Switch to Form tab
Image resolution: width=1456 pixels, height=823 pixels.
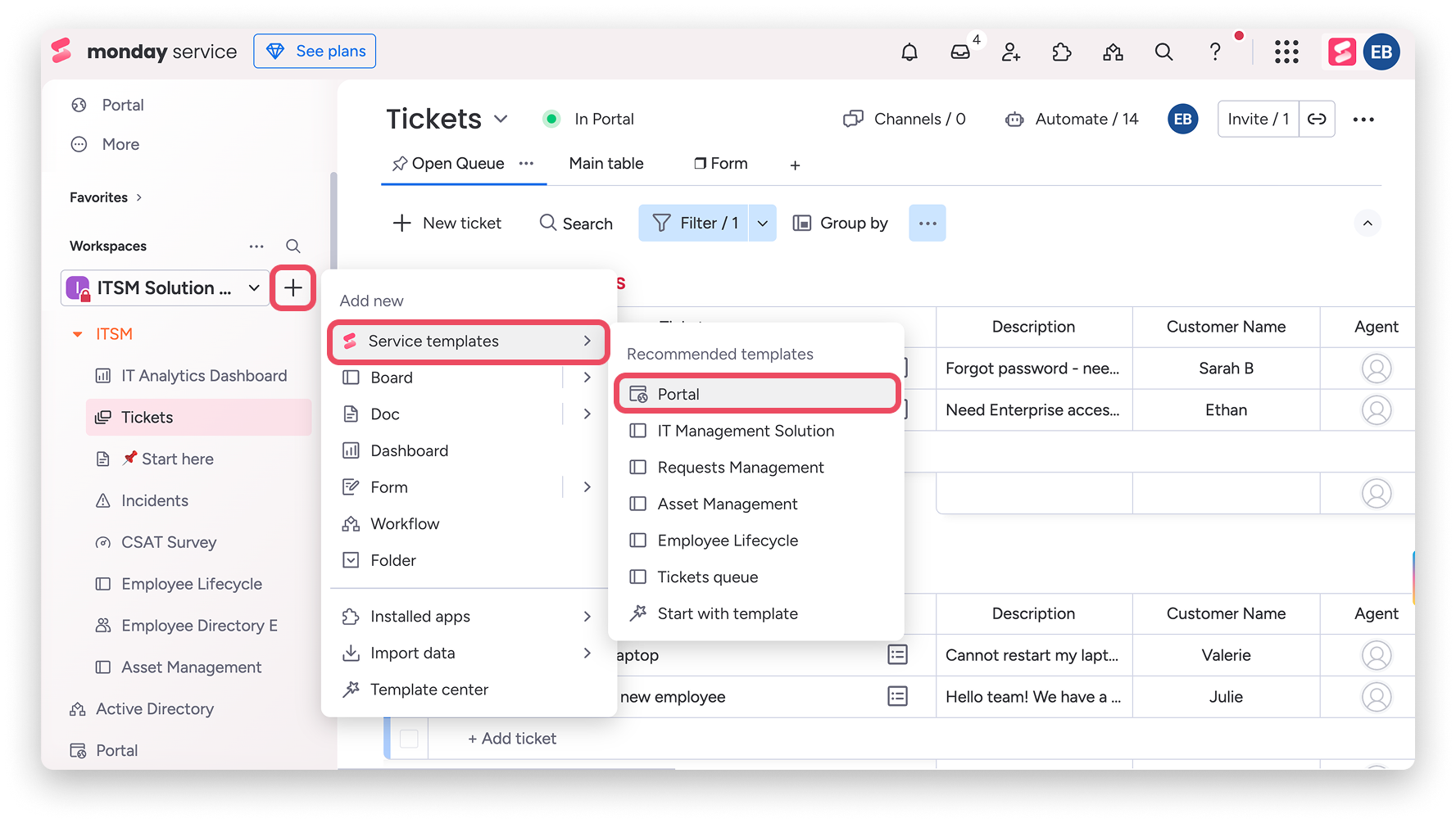pyautogui.click(x=721, y=164)
